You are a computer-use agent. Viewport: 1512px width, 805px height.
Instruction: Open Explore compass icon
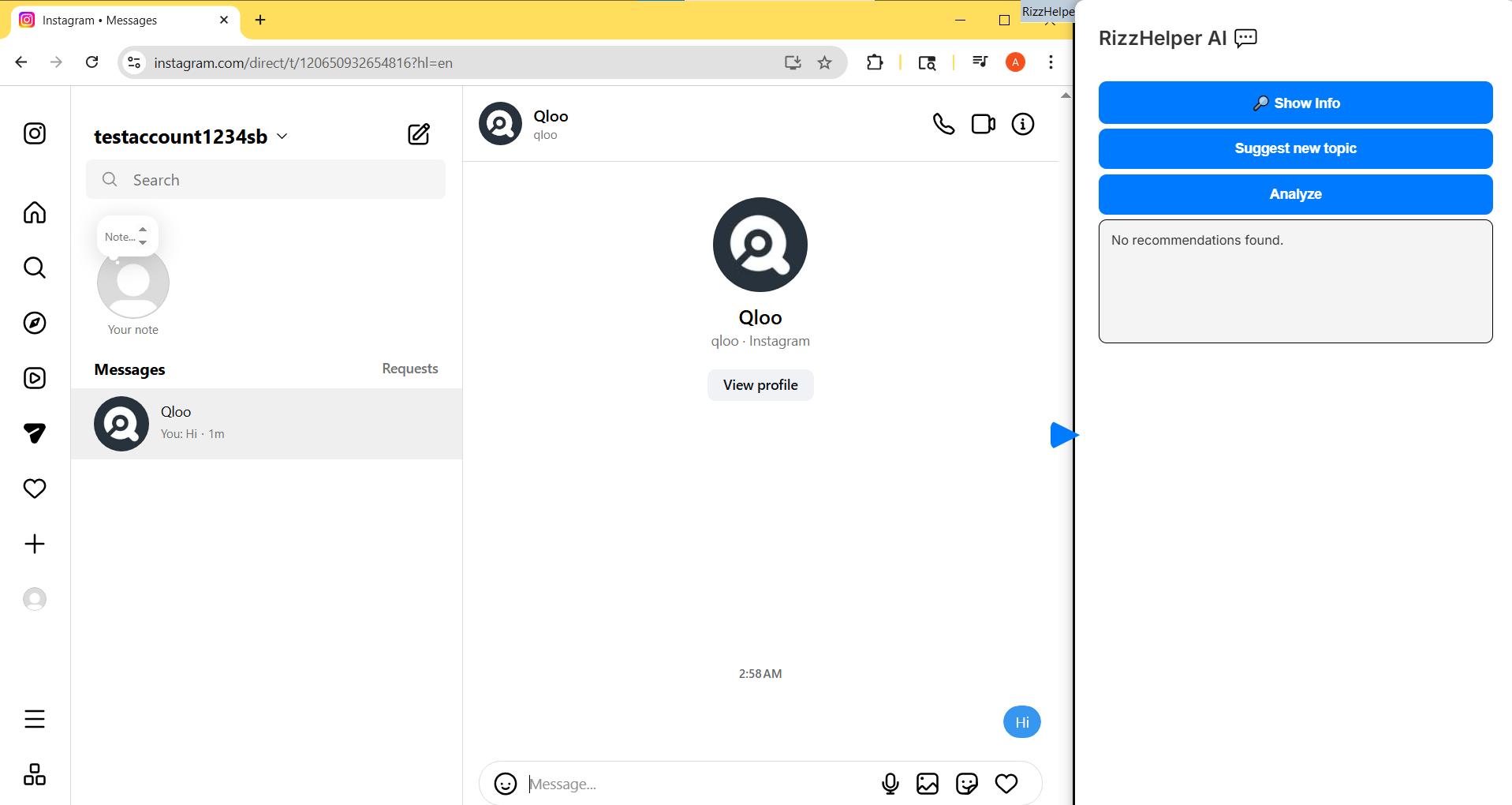[x=35, y=323]
